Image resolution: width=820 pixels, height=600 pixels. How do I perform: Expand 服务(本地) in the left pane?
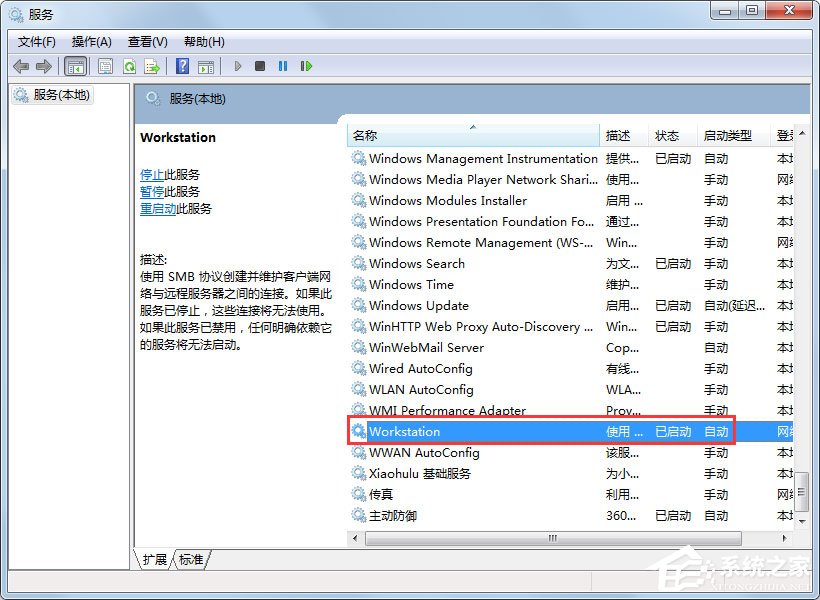60,95
